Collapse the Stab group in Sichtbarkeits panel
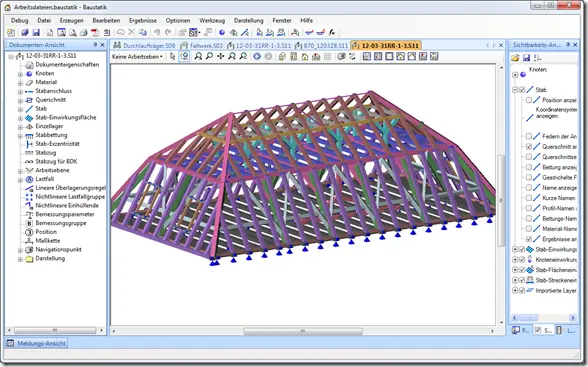The image size is (588, 367). point(515,90)
